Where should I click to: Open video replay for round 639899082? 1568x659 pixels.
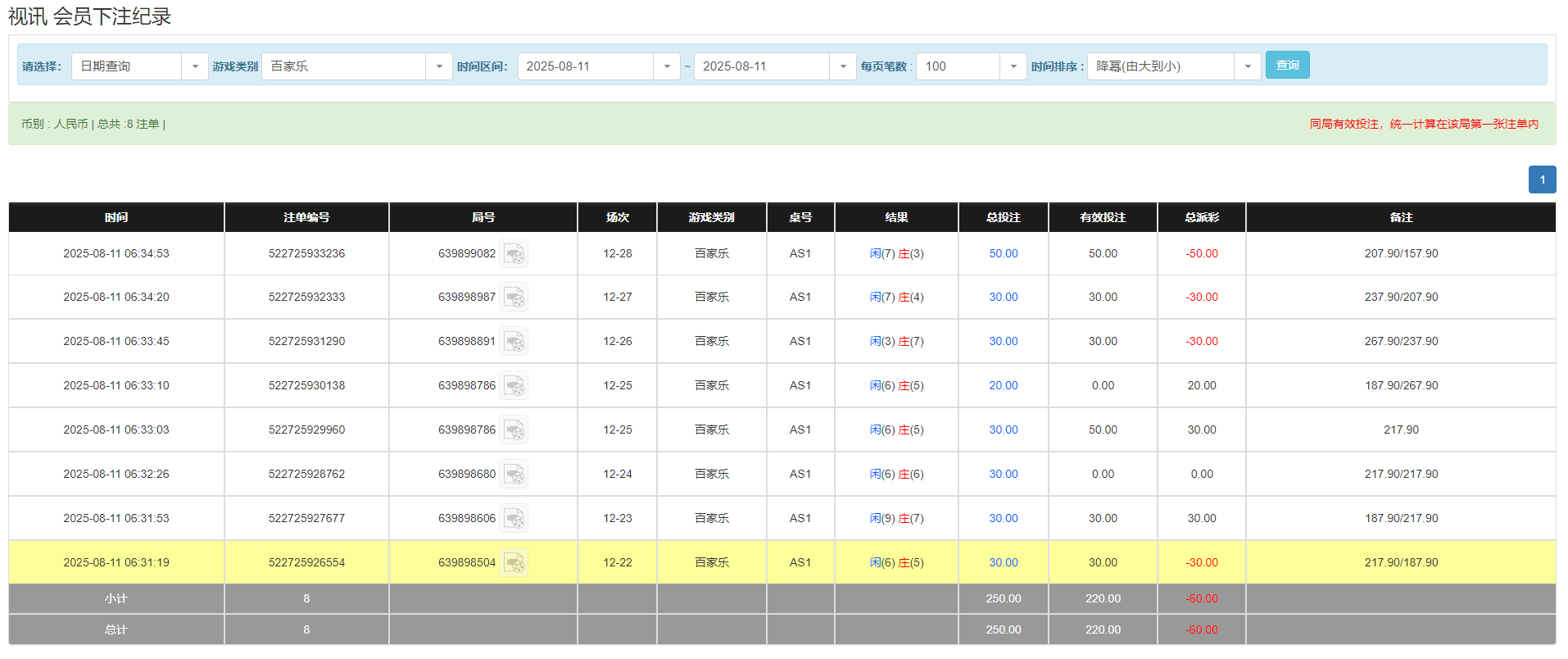(514, 254)
